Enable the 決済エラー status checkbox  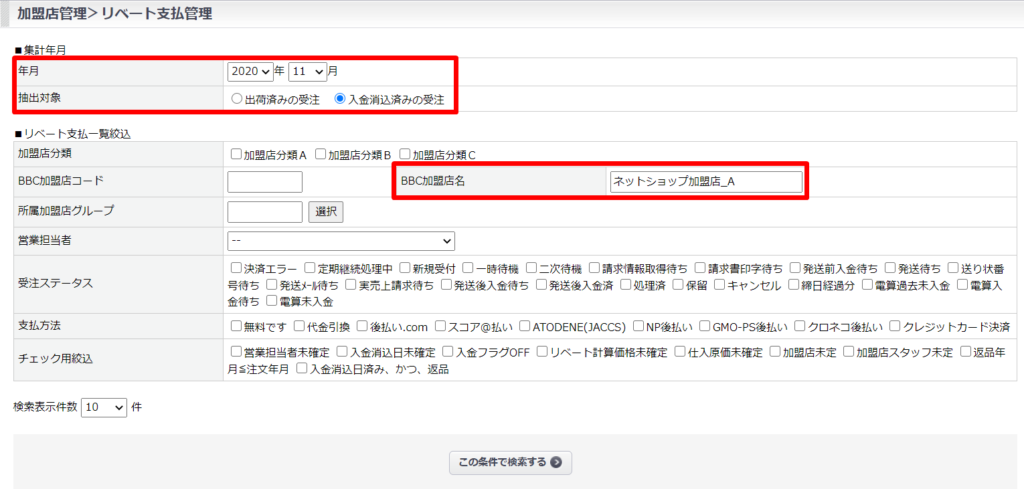pos(236,268)
